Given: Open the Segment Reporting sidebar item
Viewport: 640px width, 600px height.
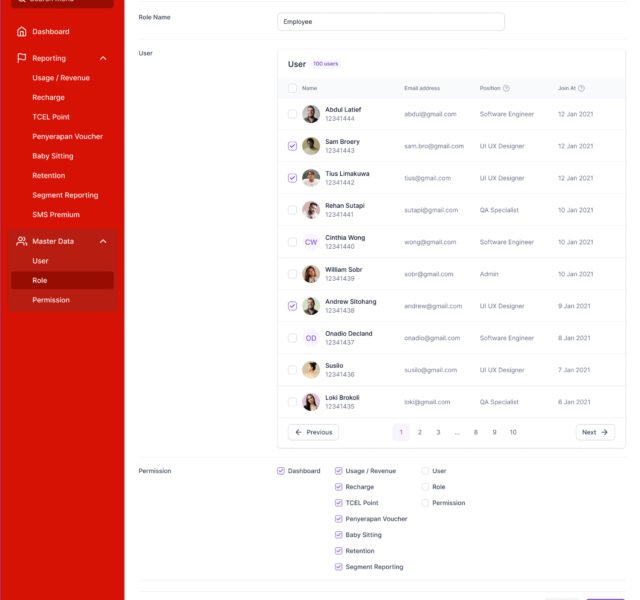Looking at the screenshot, I should pos(65,195).
